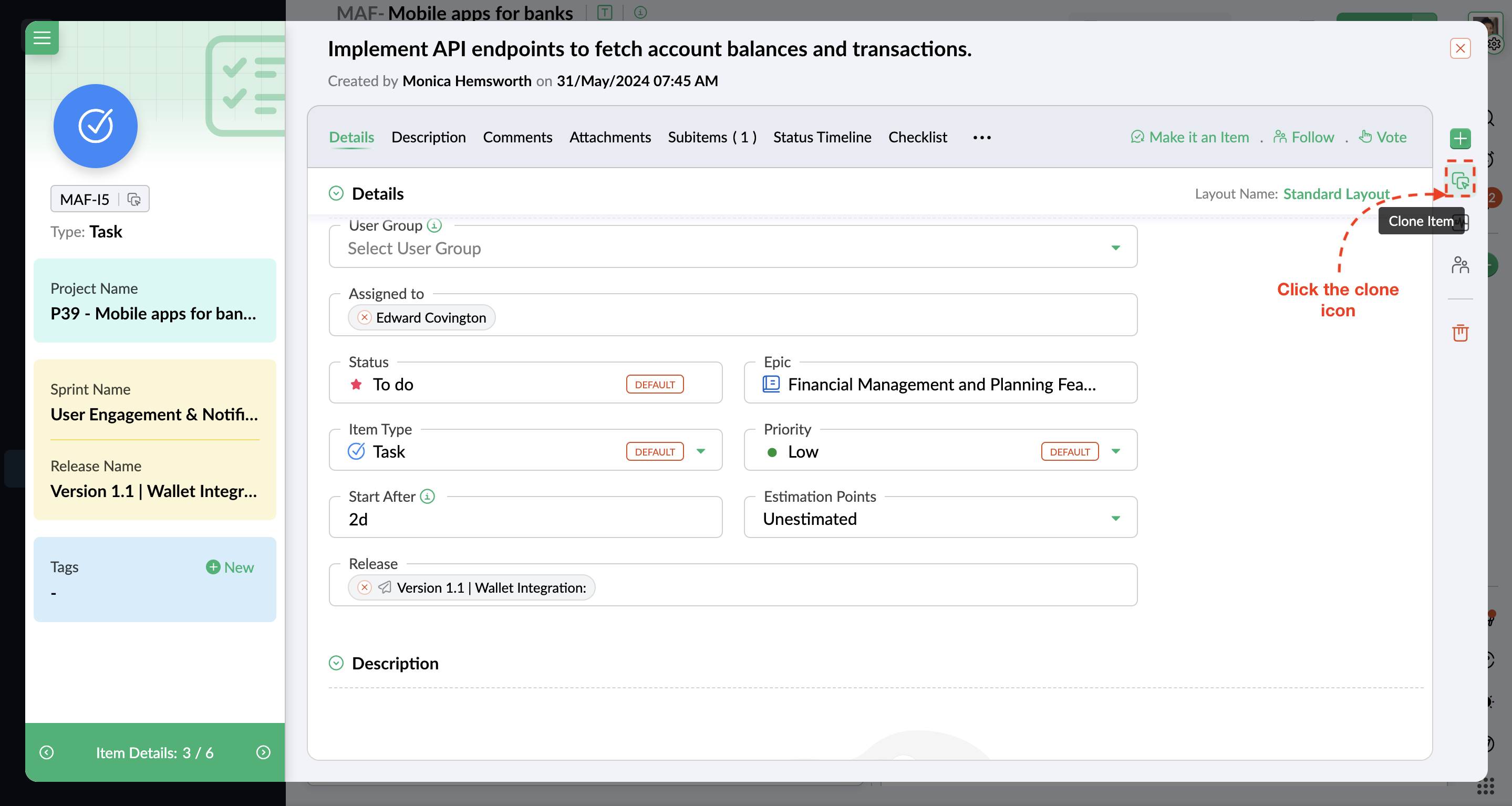1512x806 pixels.
Task: Click the green plus add icon
Action: click(x=1460, y=139)
